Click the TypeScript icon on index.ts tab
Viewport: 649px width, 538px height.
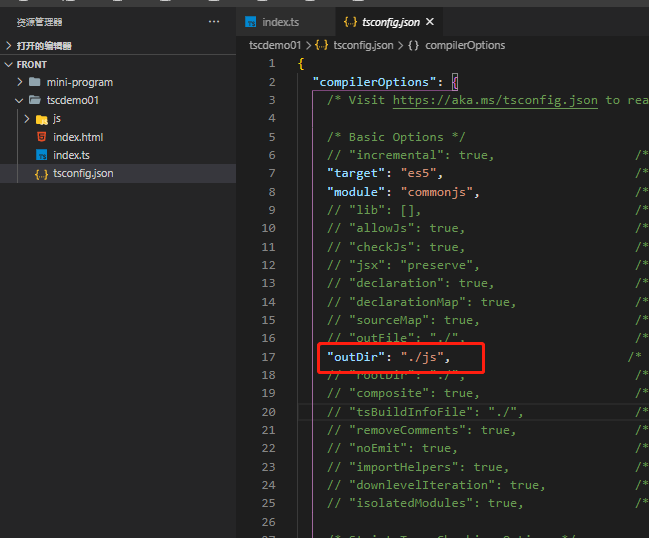tap(250, 22)
